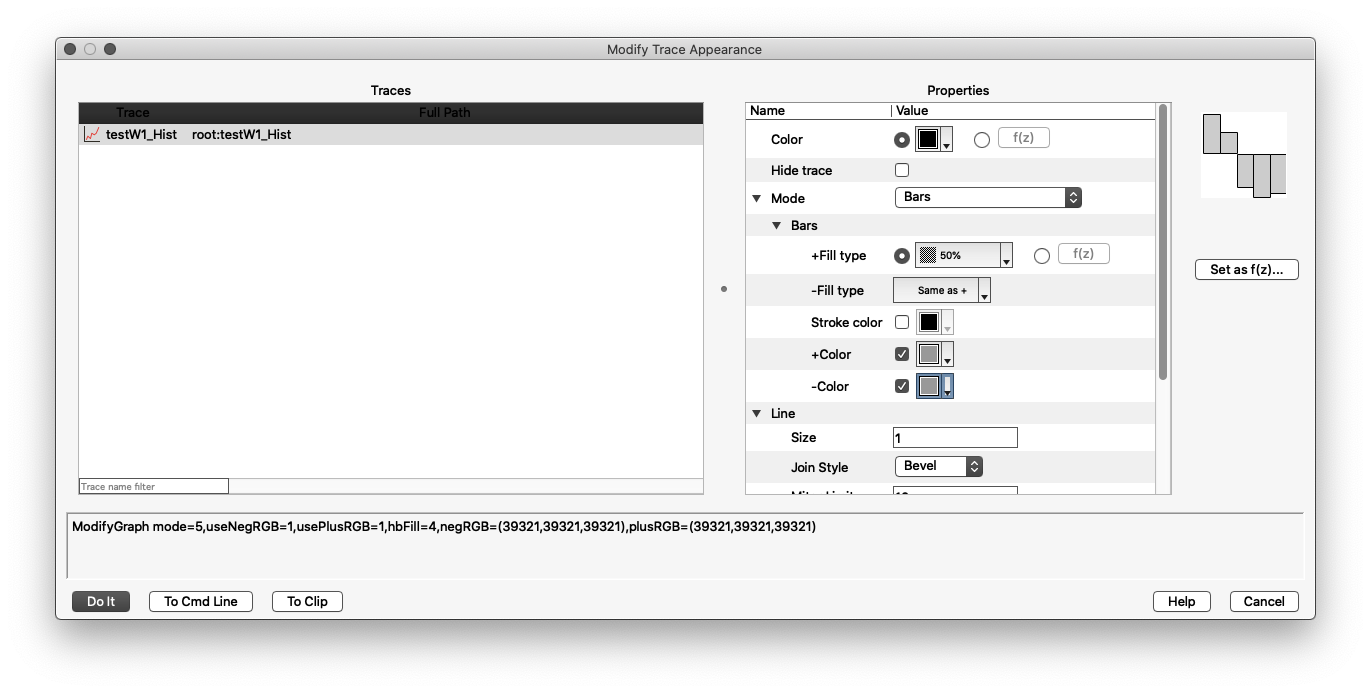Click the Set as f(z)... button
Viewport: 1371px width, 693px height.
[x=1247, y=269]
